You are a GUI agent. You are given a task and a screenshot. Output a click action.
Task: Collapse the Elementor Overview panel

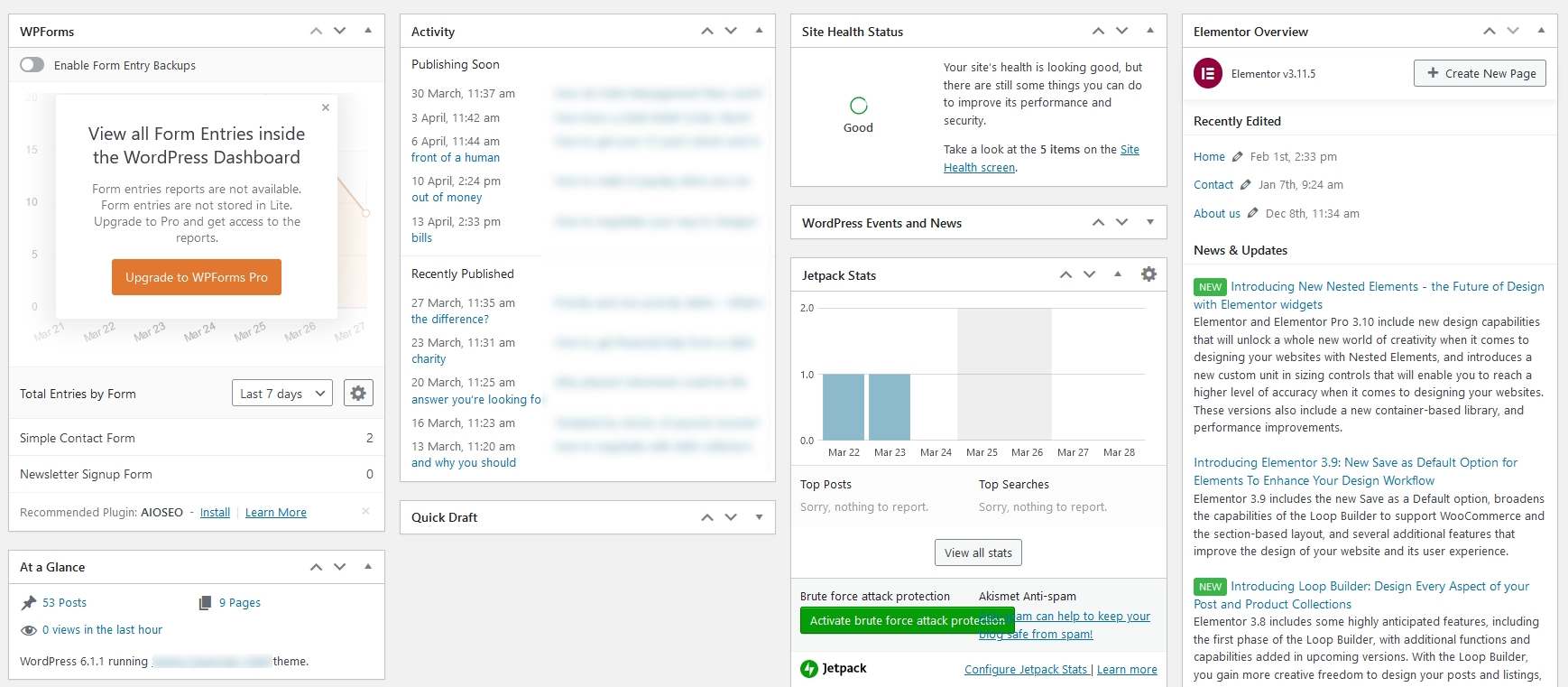click(1541, 31)
